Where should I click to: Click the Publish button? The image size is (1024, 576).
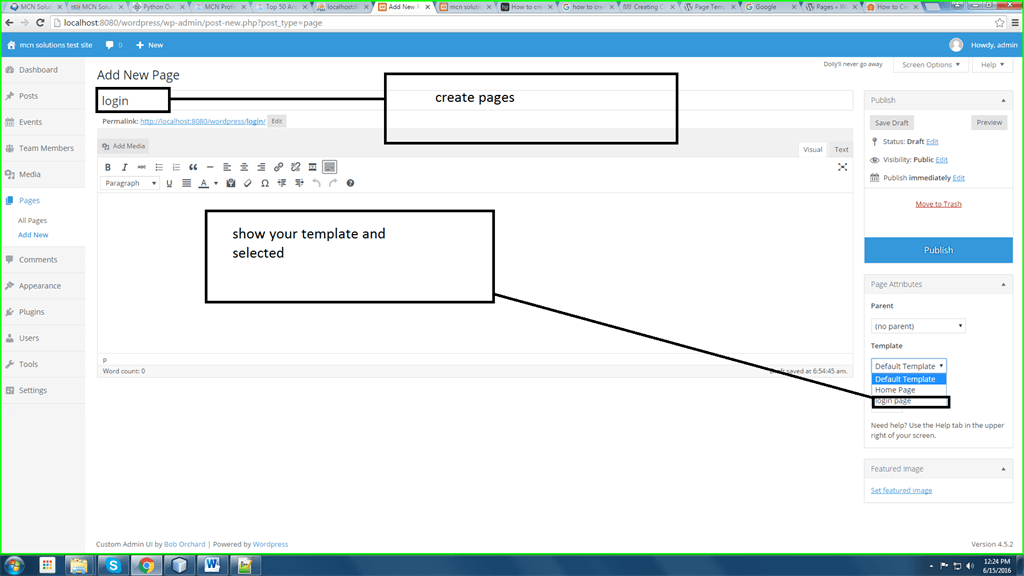[x=938, y=249]
